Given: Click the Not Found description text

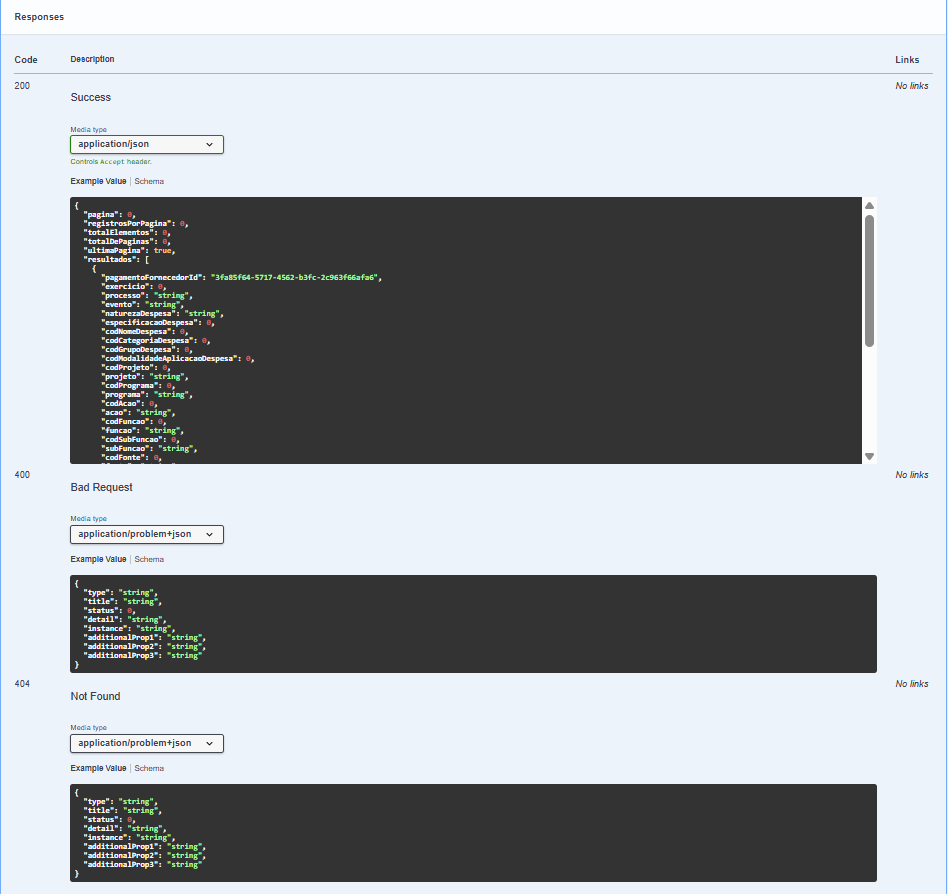Looking at the screenshot, I should tap(96, 696).
